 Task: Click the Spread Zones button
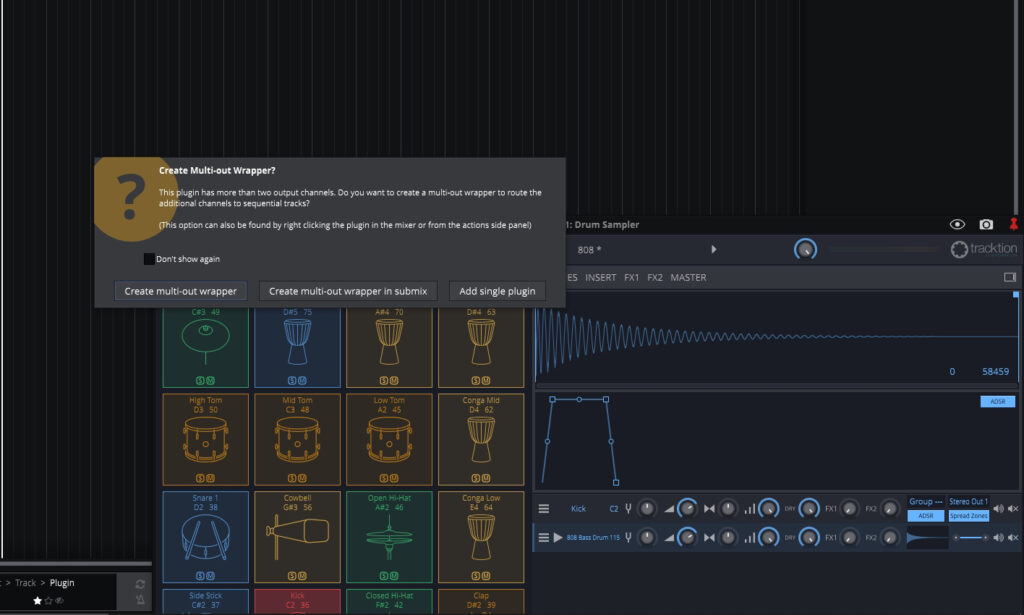click(x=968, y=516)
